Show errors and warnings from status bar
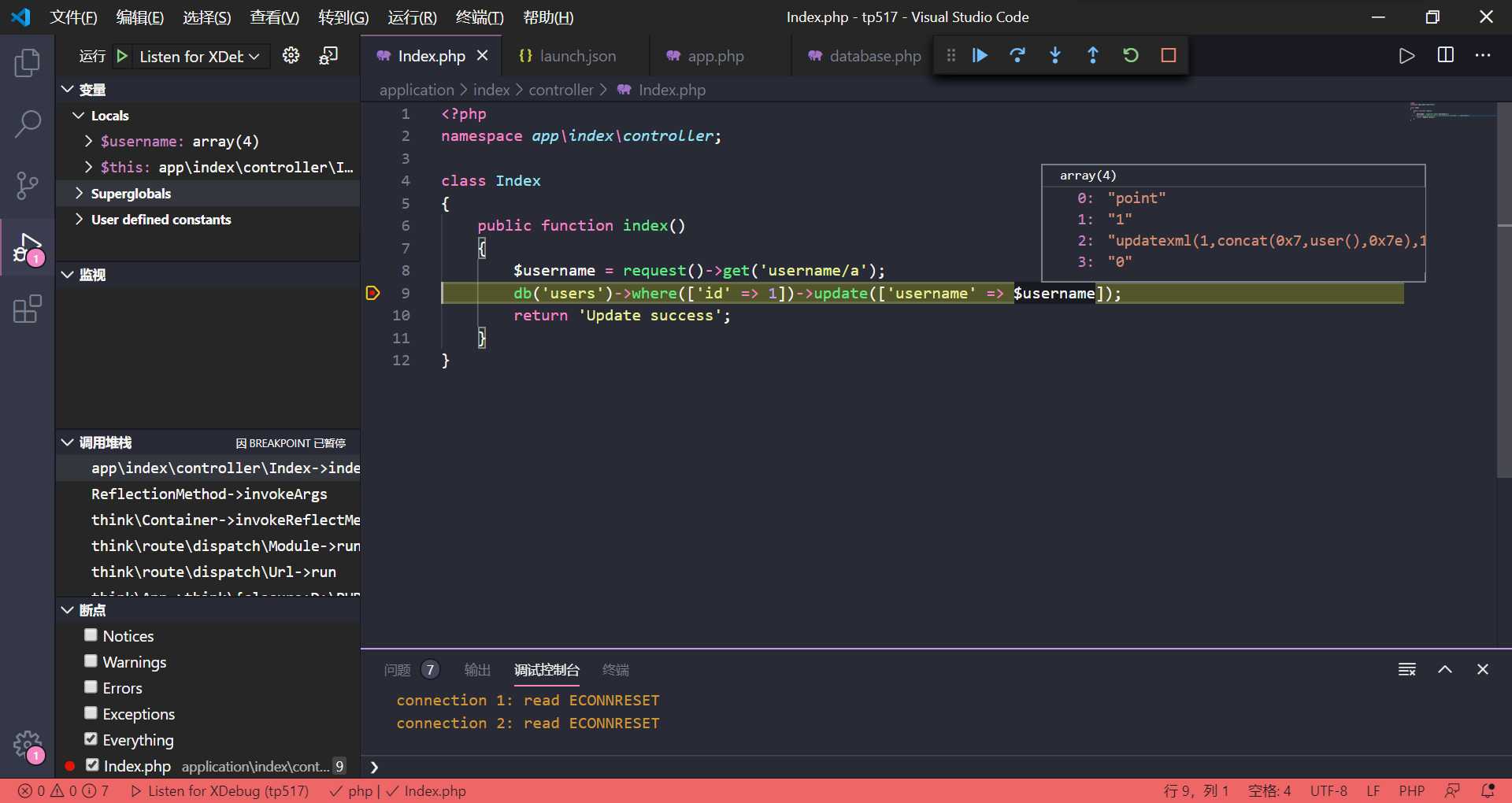Image resolution: width=1512 pixels, height=803 pixels. (64, 790)
